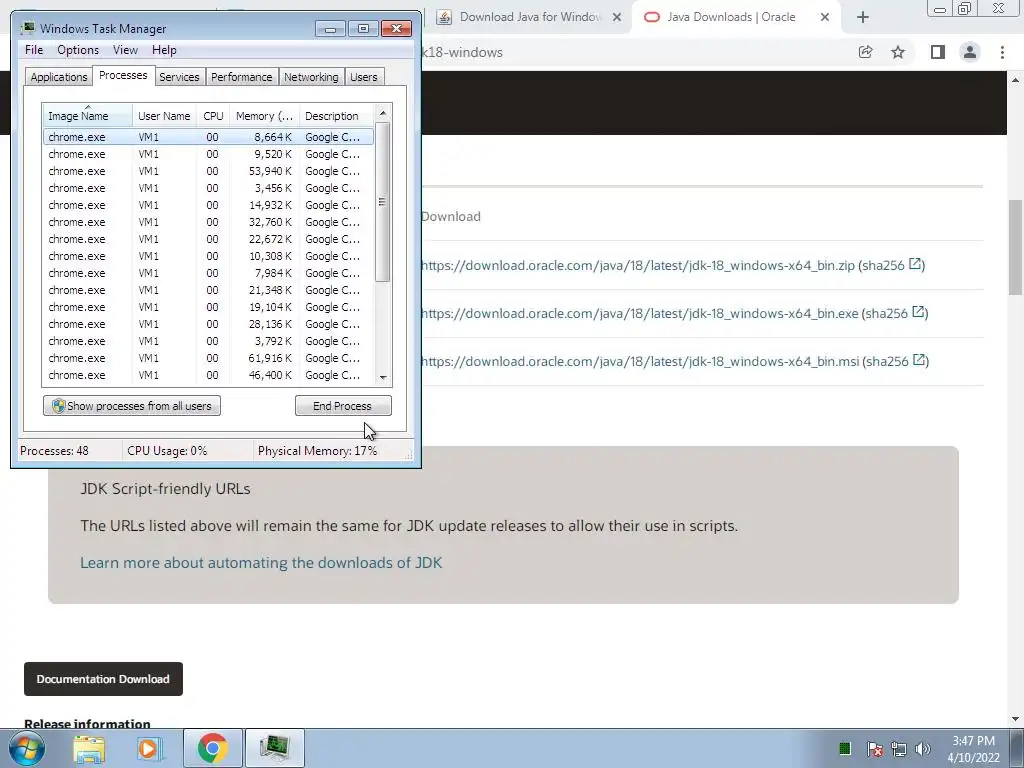This screenshot has width=1024, height=768.
Task: Select the chrome.exe row using 32,760 K
Action: click(208, 222)
